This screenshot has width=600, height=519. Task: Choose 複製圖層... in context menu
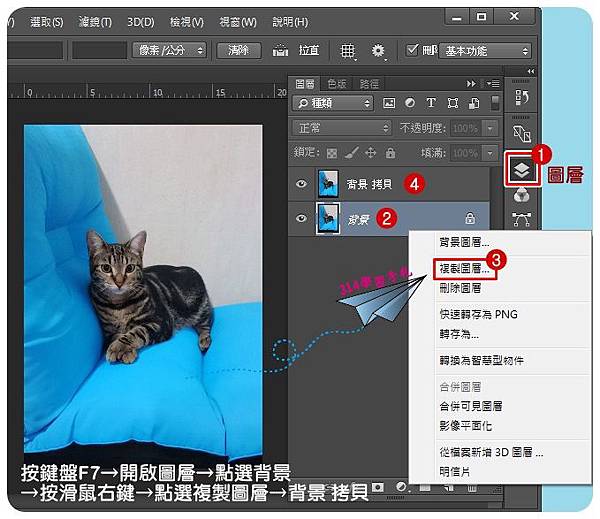(464, 269)
